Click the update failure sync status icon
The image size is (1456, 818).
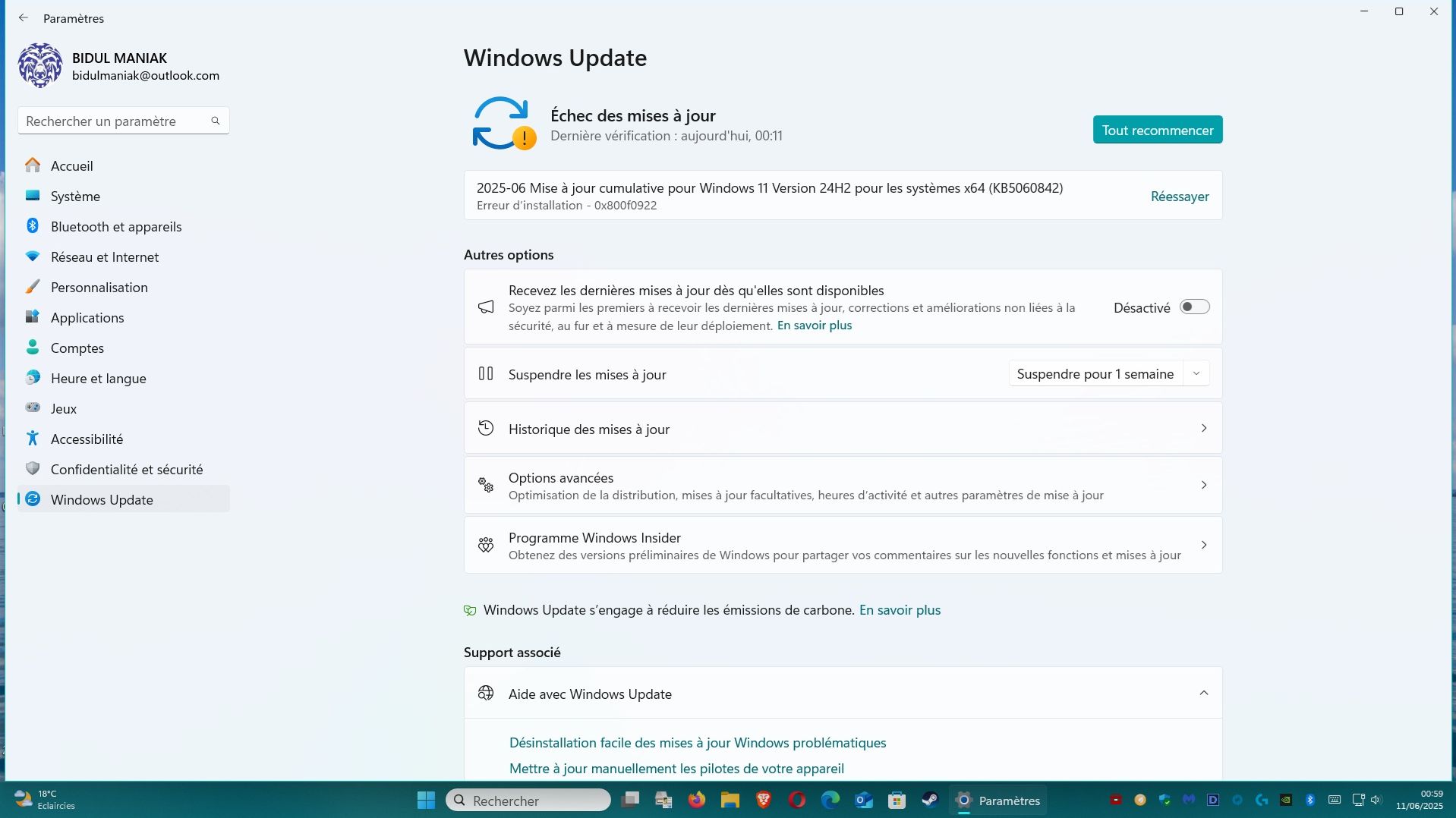click(x=503, y=124)
